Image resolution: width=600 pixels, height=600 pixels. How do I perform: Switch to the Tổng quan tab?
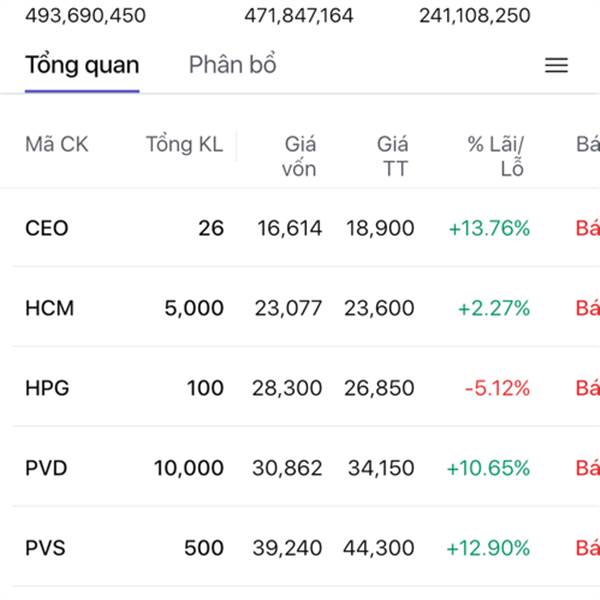point(82,66)
